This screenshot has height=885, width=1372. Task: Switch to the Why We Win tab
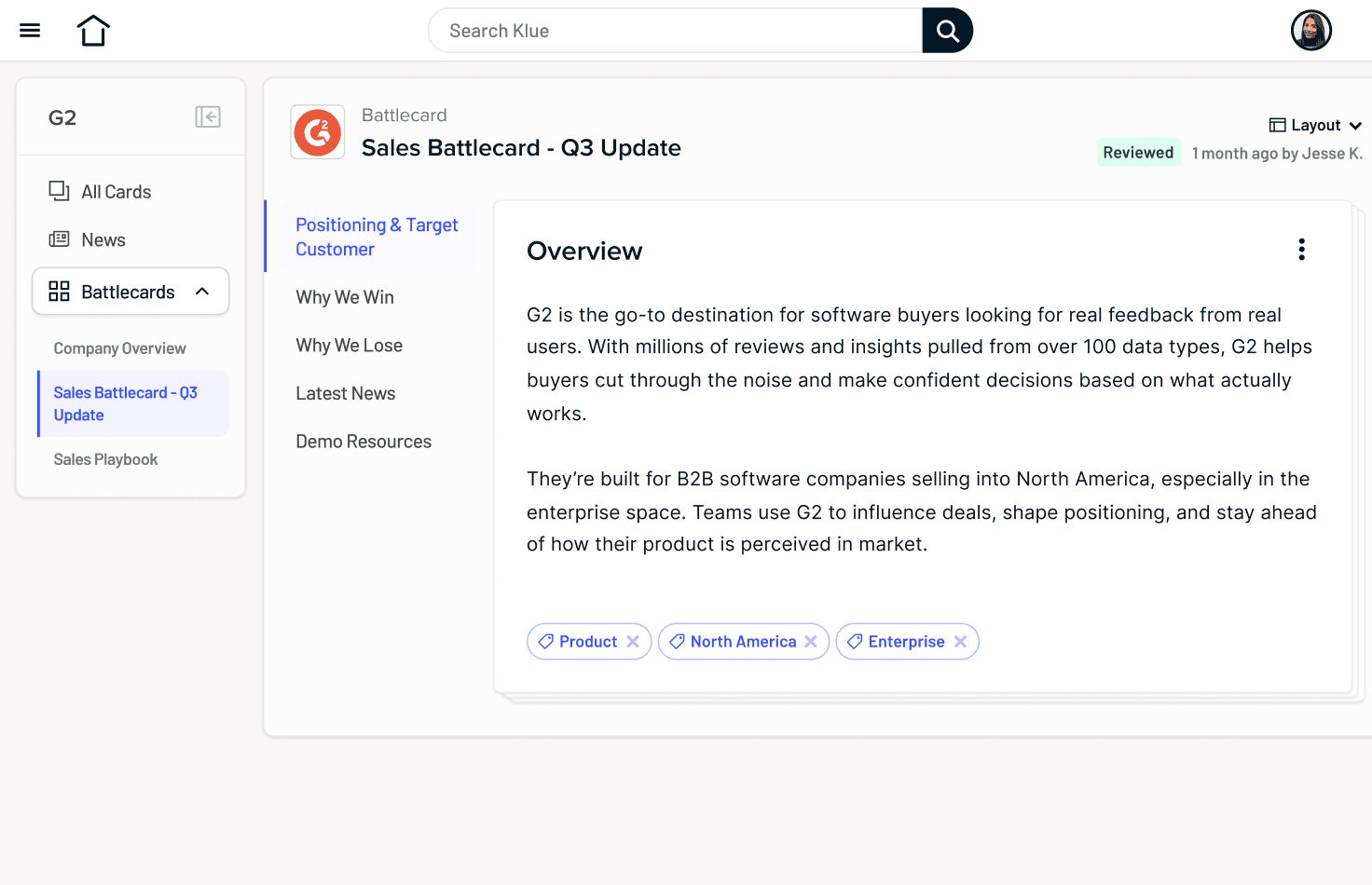(x=345, y=297)
